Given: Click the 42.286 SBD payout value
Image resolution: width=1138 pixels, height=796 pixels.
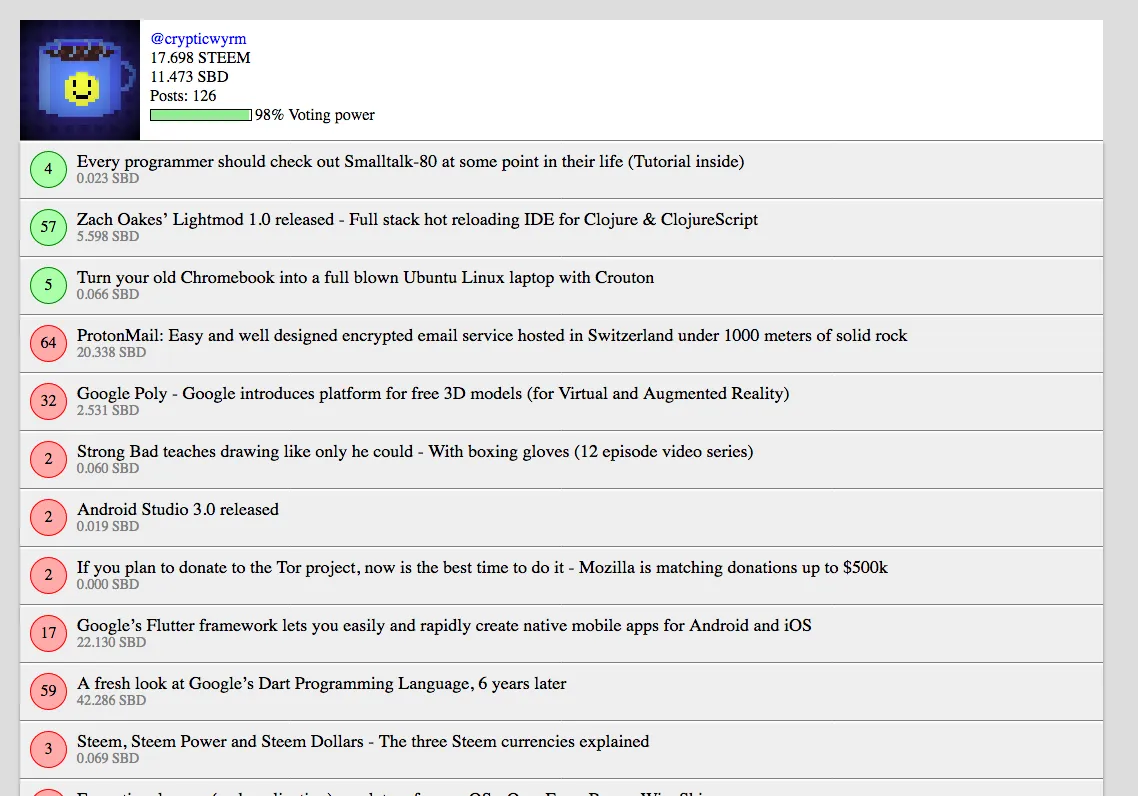Looking at the screenshot, I should 112,700.
